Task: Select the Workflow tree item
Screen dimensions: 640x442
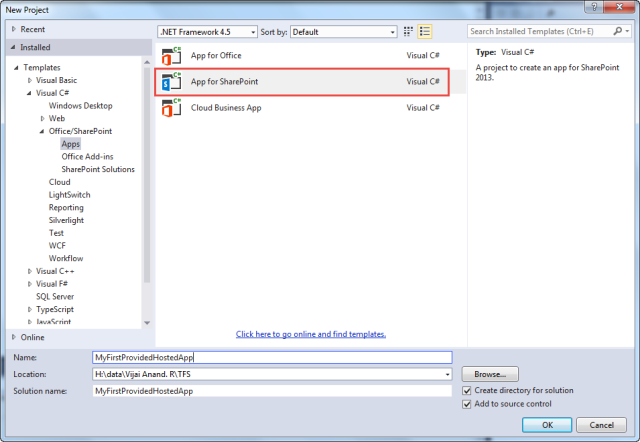Action: click(x=66, y=258)
